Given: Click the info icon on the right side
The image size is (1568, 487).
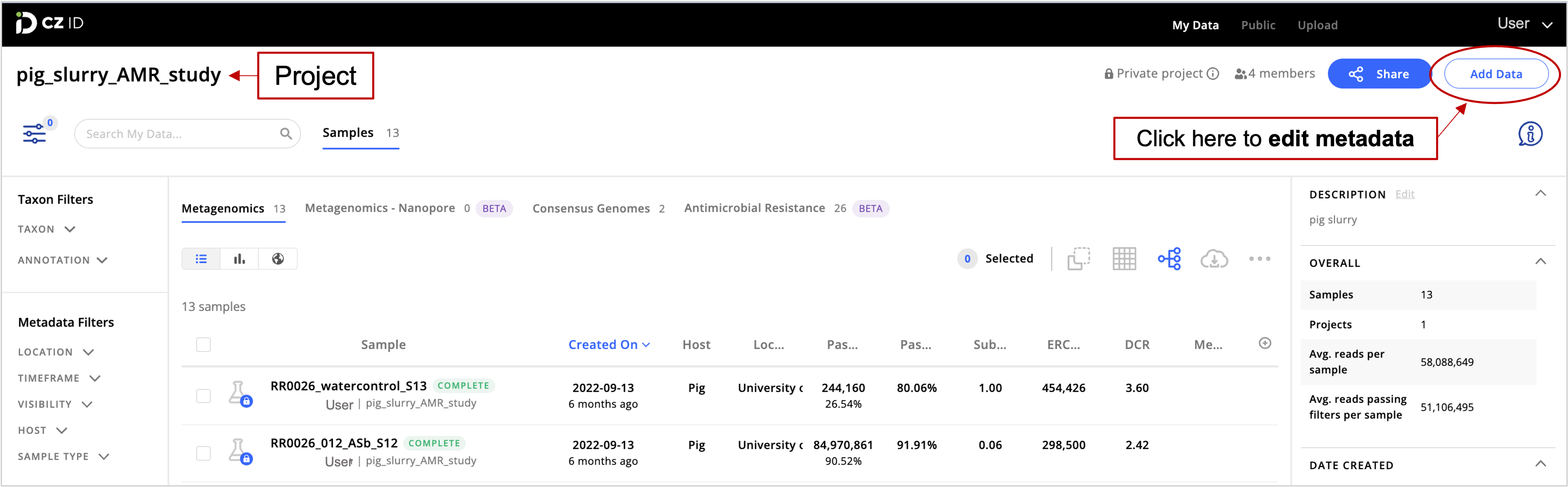Looking at the screenshot, I should click(1530, 133).
